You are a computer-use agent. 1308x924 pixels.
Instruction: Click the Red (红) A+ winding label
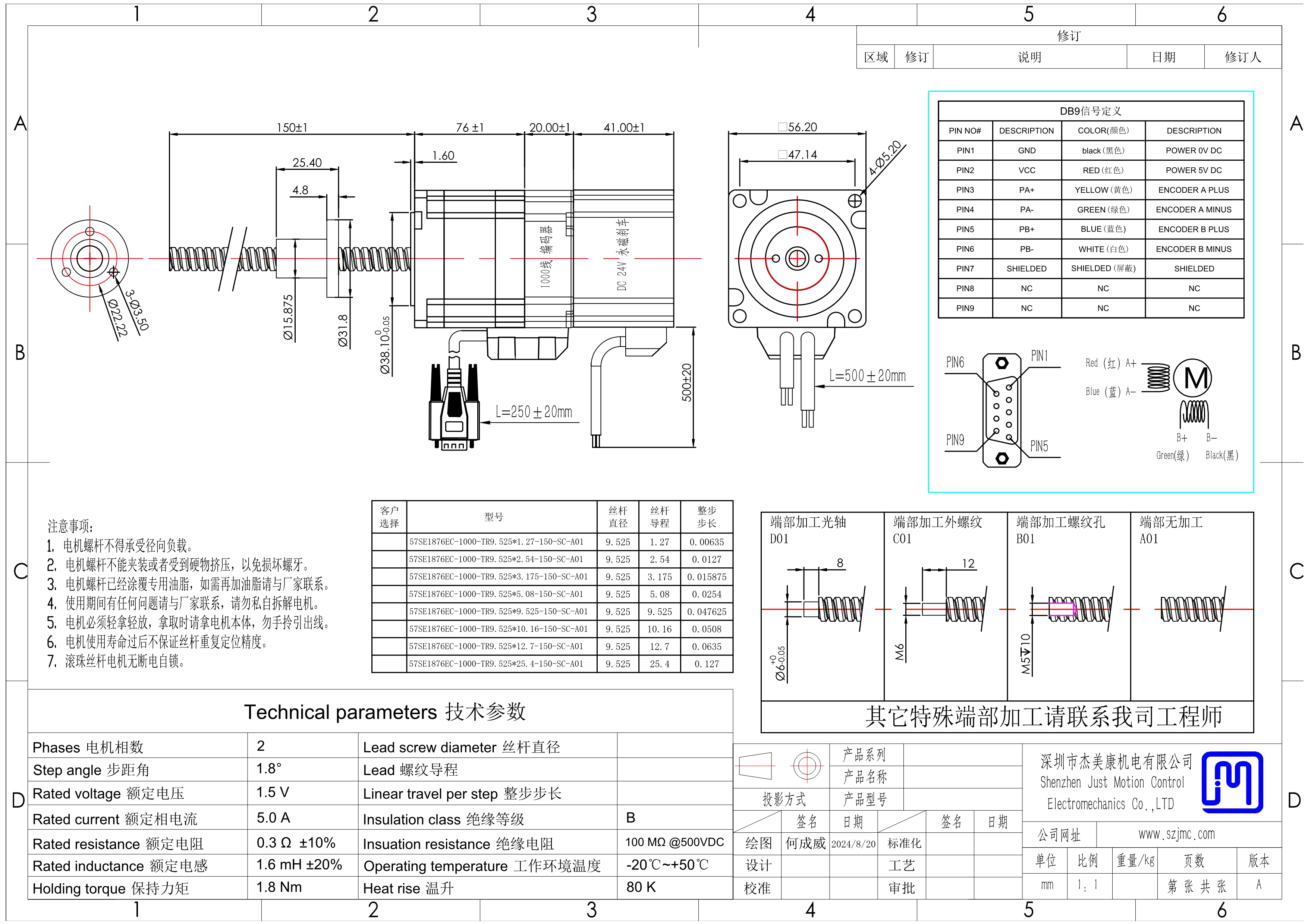click(x=1111, y=363)
